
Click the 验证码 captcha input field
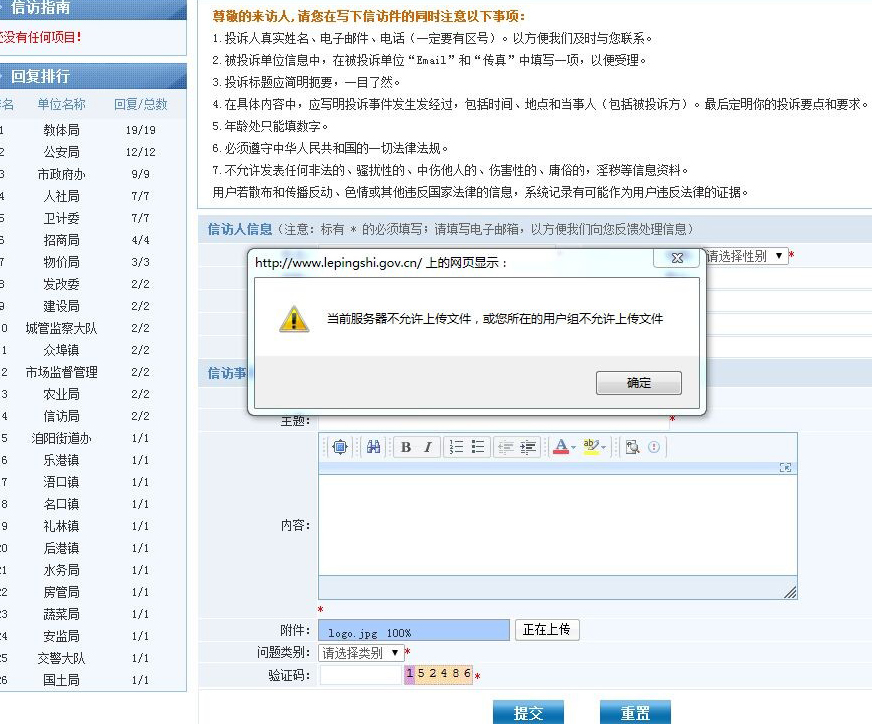[x=360, y=675]
